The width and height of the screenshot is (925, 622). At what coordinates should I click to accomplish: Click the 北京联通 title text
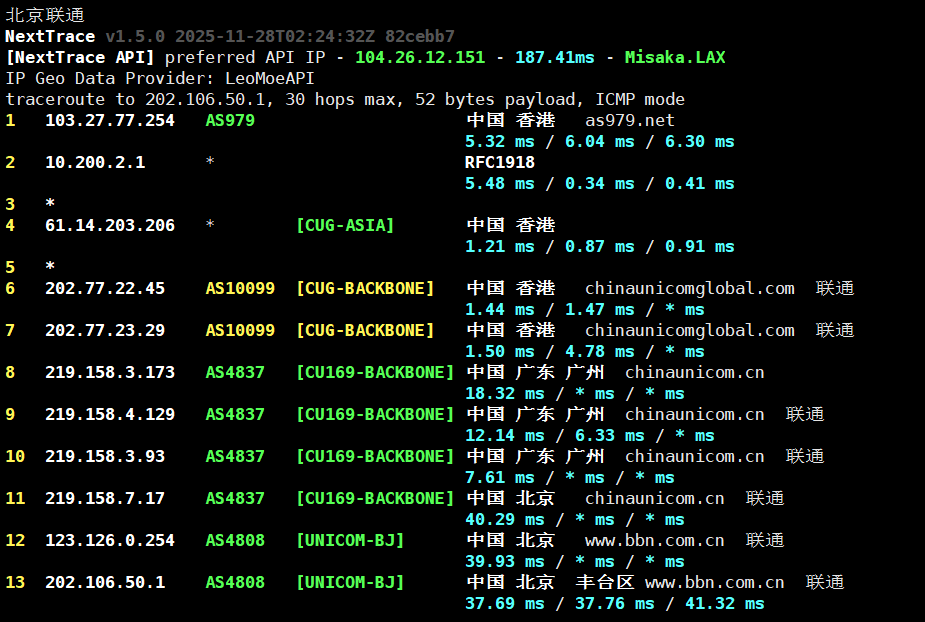coord(45,15)
